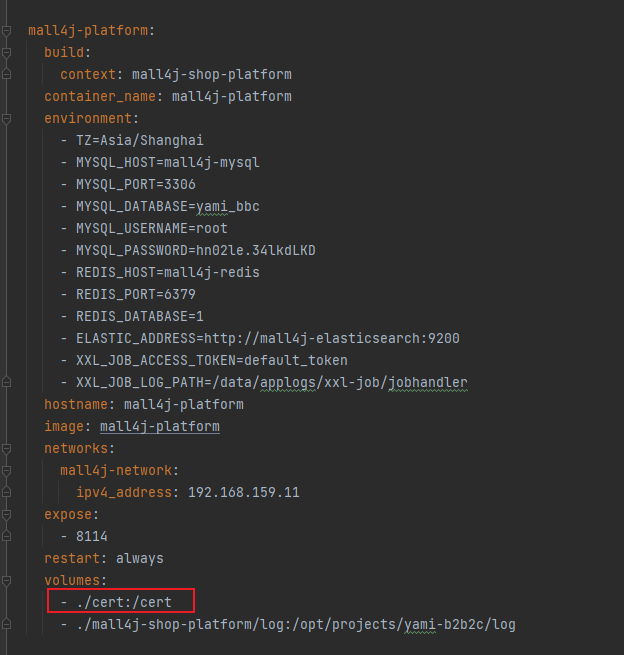Fold the build section in gutter
624x655 pixels.
(7, 53)
